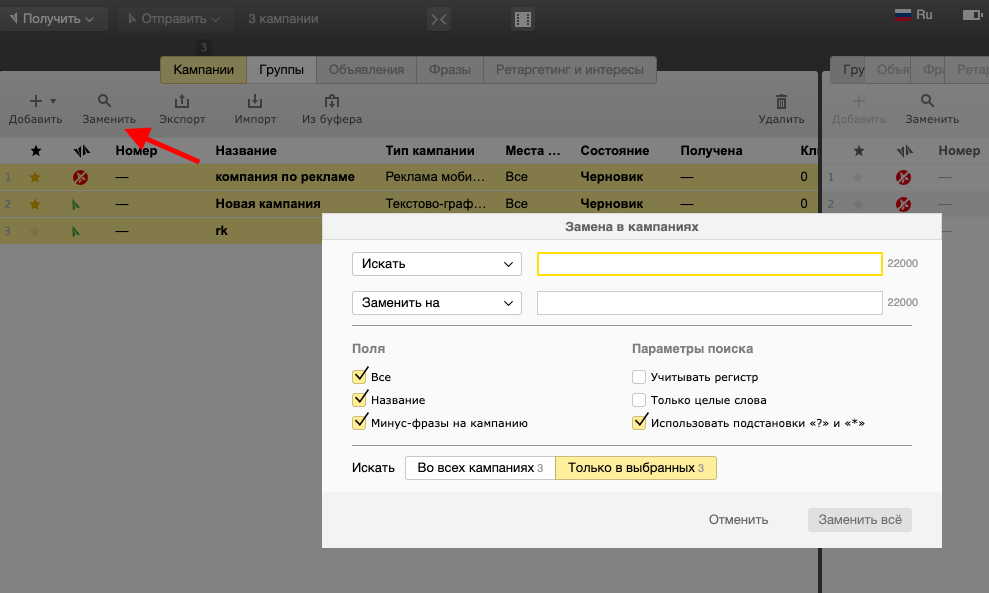Image resolution: width=989 pixels, height=593 pixels.
Task: Click the green arrow icon in the rk row
Action: click(76, 231)
